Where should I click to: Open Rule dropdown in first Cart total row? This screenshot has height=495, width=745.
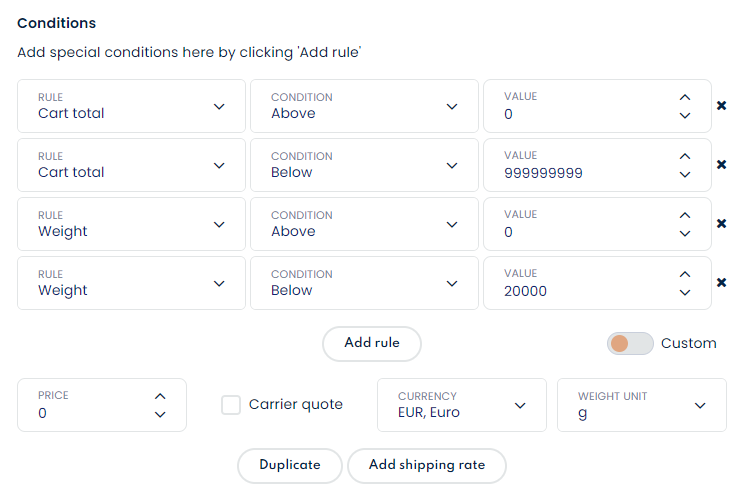[x=131, y=106]
